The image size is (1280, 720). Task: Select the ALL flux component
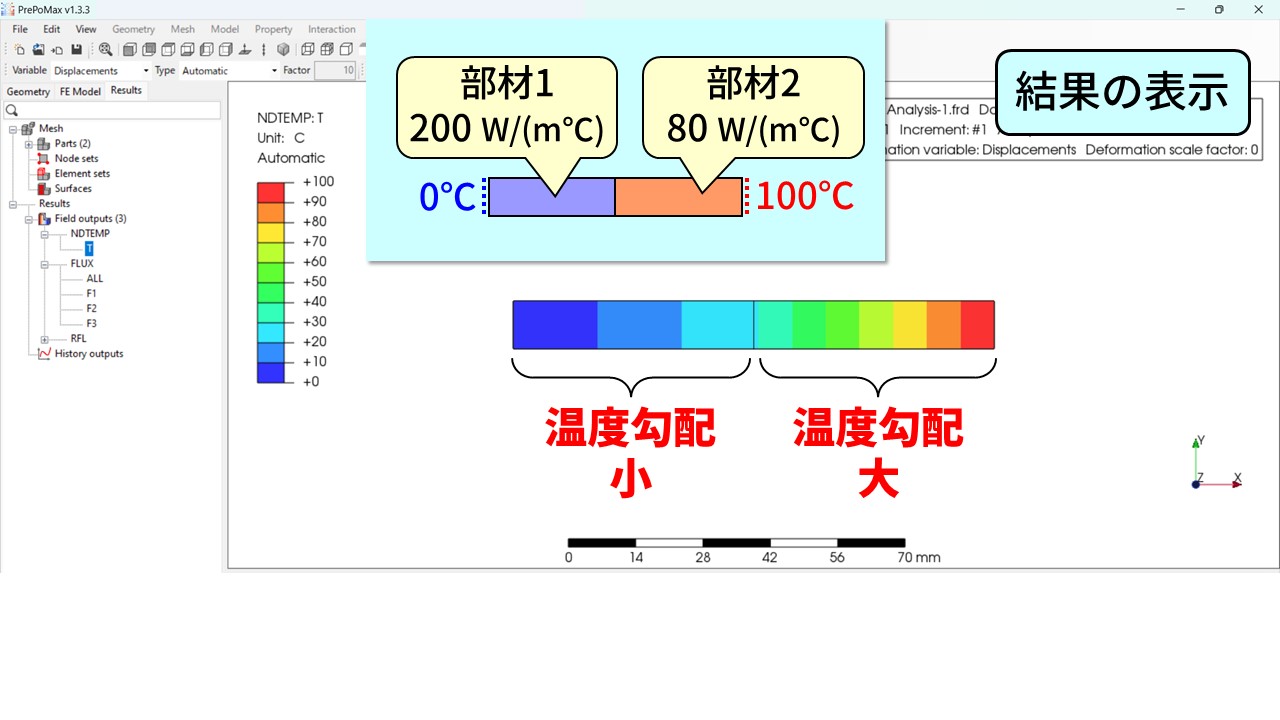coord(94,278)
